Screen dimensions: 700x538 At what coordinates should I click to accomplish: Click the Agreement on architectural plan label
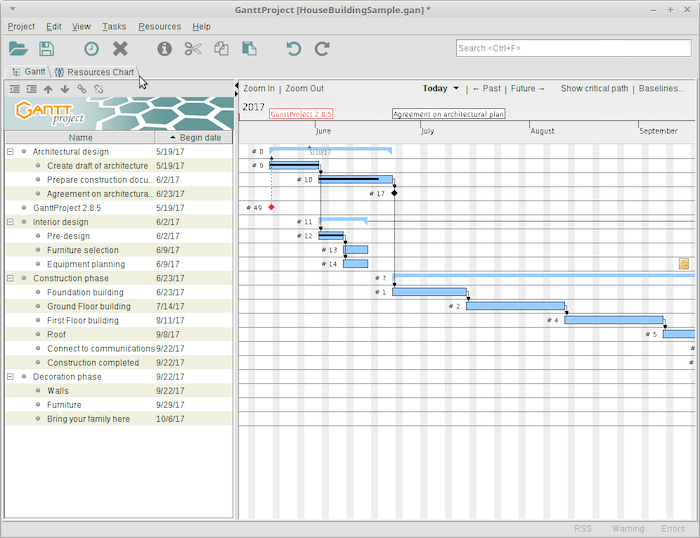pyautogui.click(x=449, y=114)
